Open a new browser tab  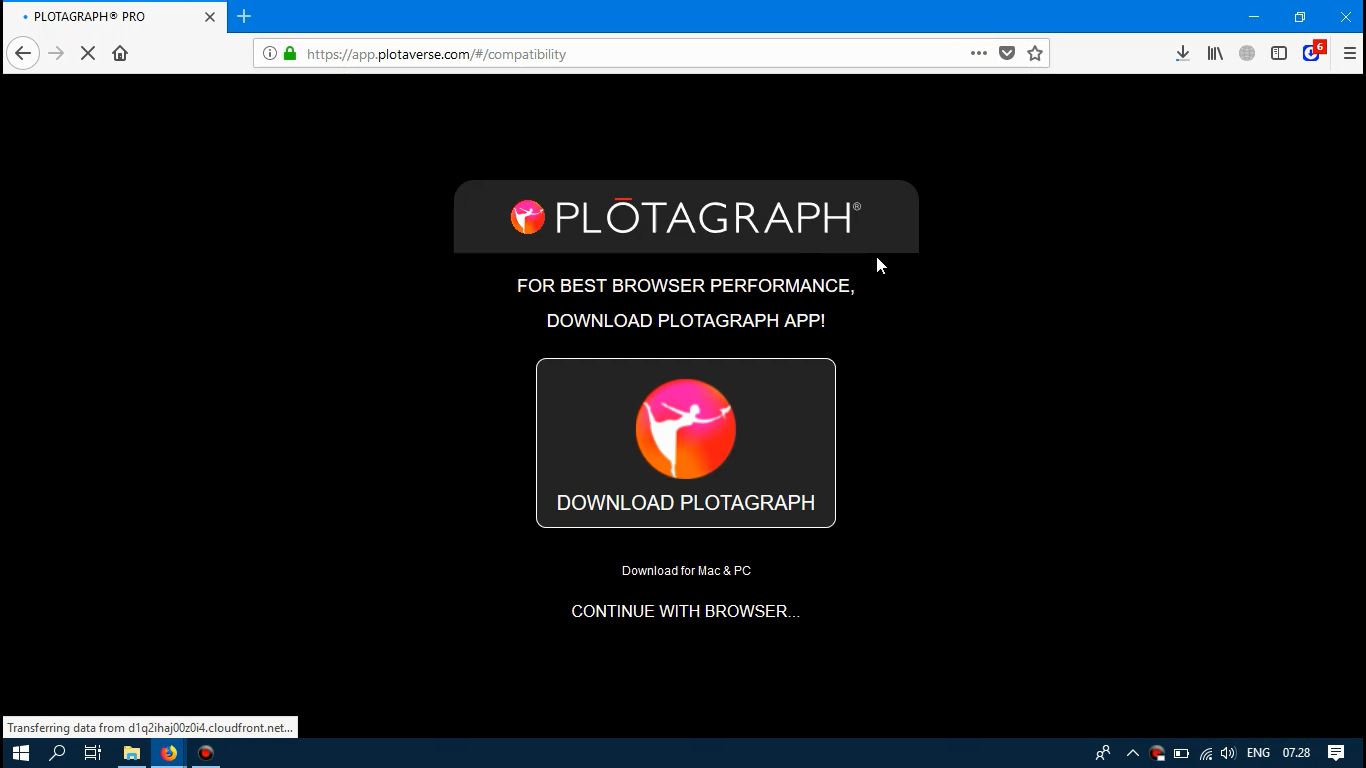pyautogui.click(x=244, y=16)
